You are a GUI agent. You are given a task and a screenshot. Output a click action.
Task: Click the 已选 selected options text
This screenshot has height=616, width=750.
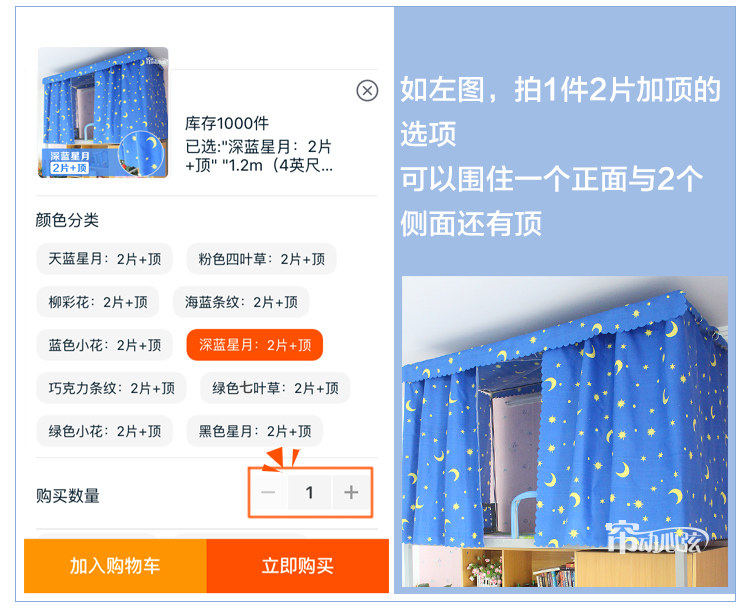pos(259,156)
